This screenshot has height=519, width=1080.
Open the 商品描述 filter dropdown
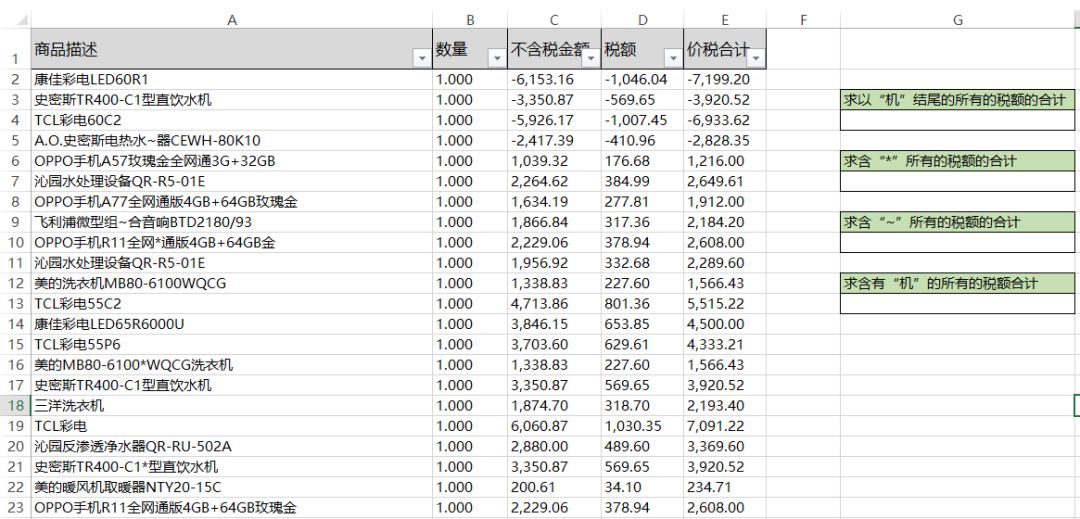(x=422, y=60)
